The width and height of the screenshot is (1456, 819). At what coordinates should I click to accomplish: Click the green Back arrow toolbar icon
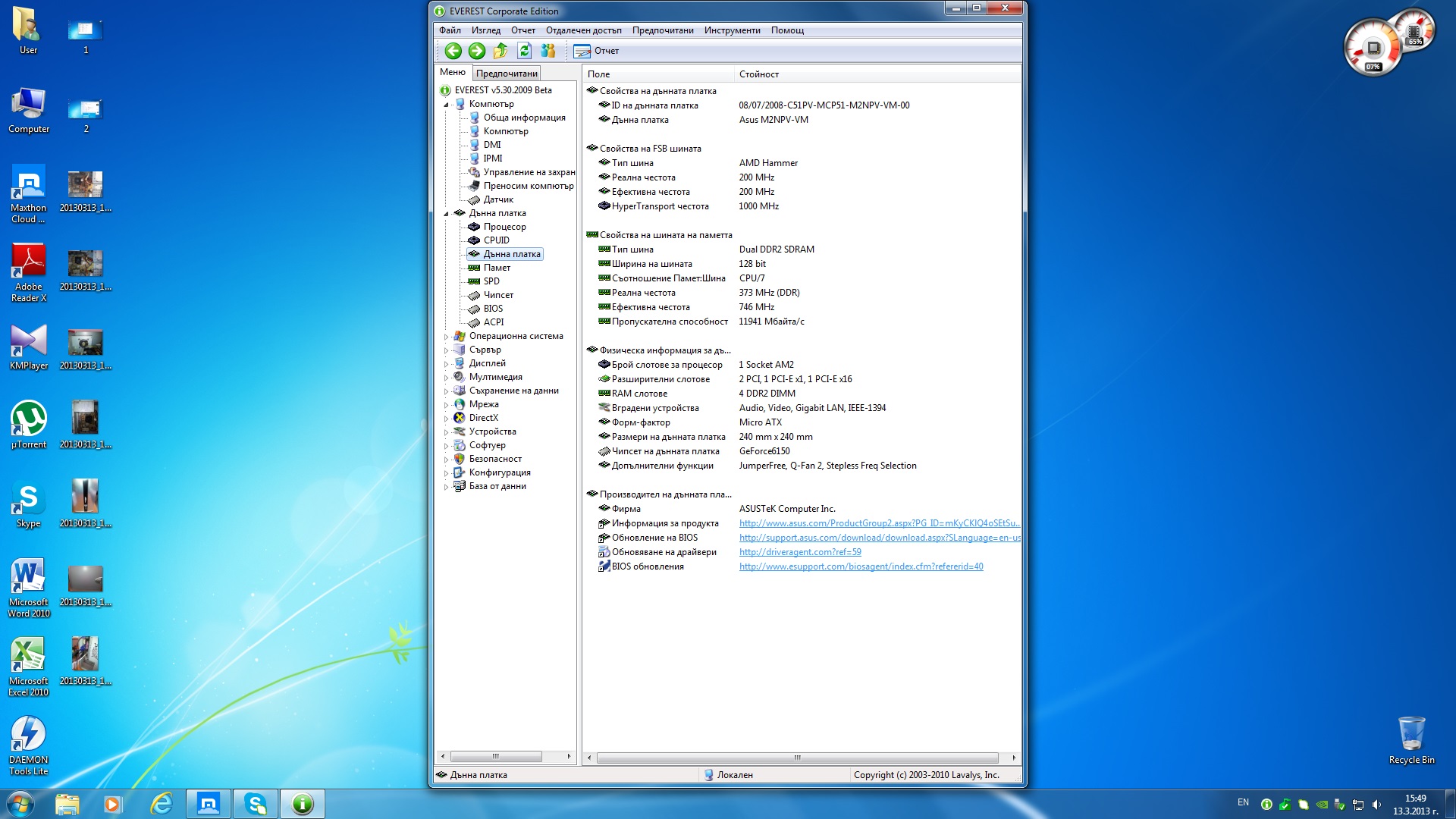point(453,51)
